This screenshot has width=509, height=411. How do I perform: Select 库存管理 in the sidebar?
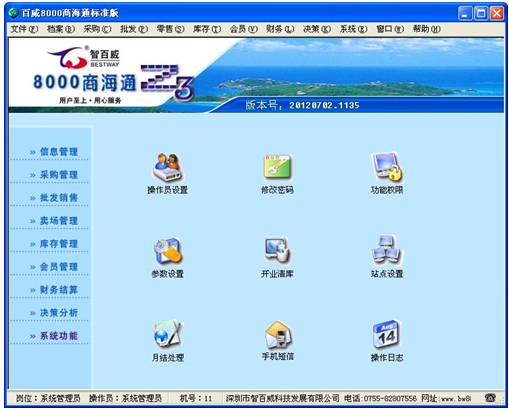point(59,244)
